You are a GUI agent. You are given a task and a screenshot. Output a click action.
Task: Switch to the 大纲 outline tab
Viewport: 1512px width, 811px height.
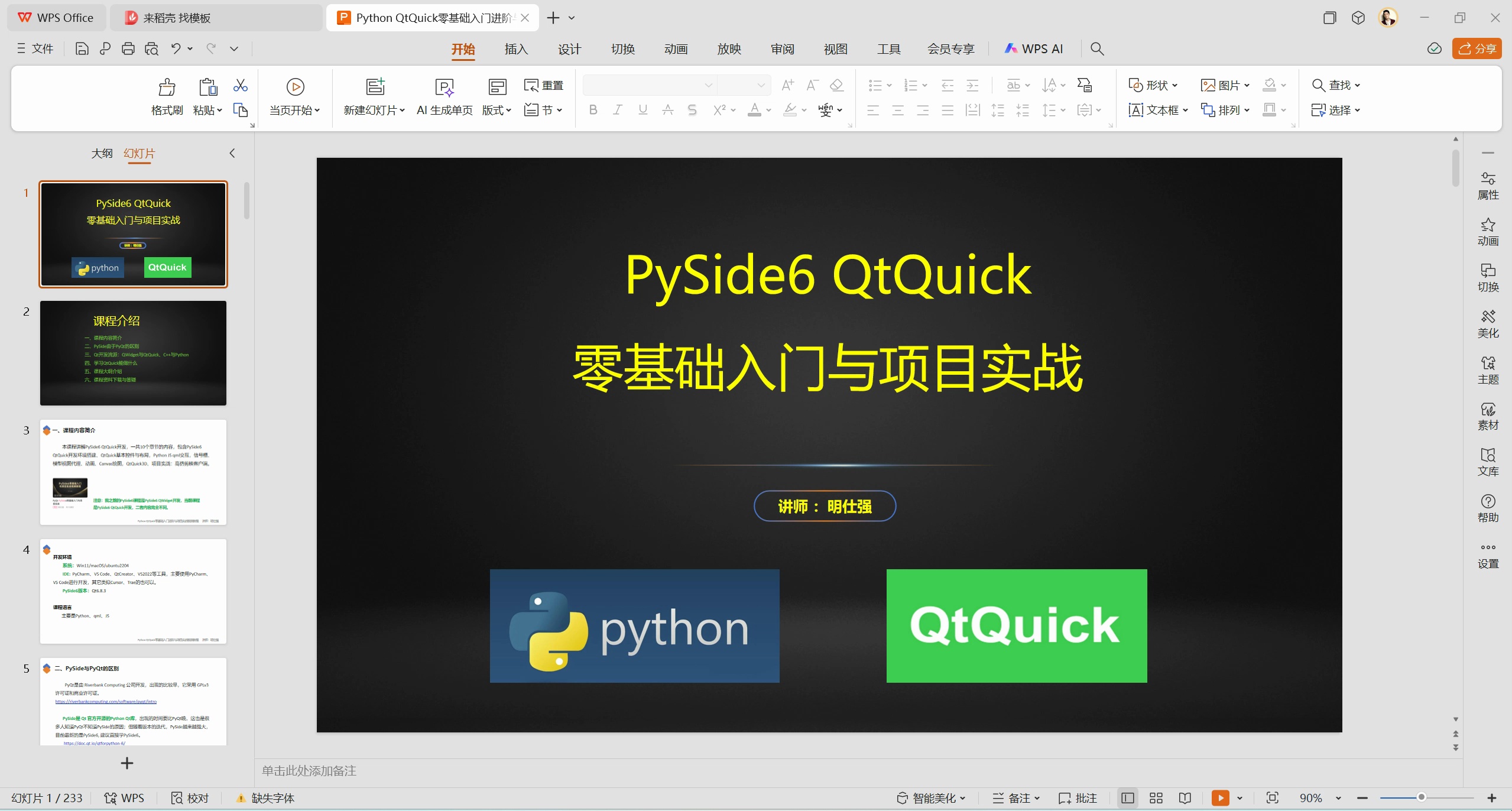pos(102,153)
